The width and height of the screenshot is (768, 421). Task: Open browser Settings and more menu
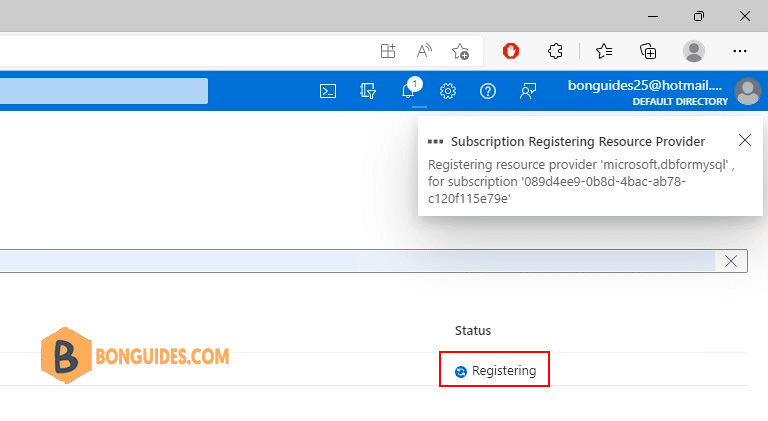(740, 51)
